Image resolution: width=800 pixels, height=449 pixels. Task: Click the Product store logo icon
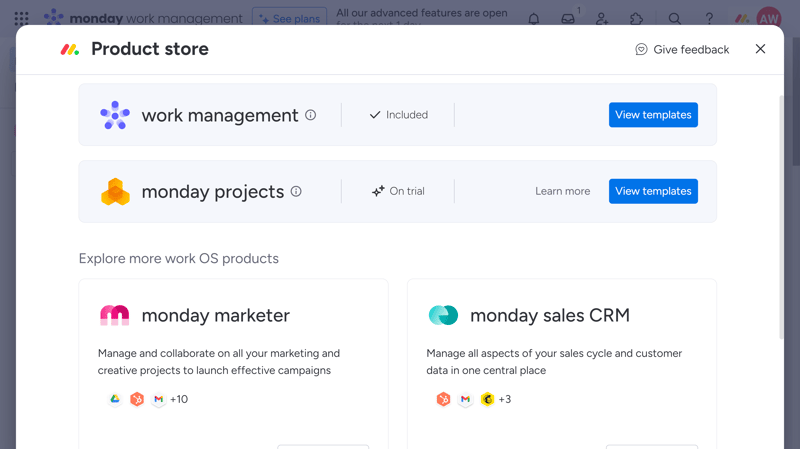[x=70, y=49]
